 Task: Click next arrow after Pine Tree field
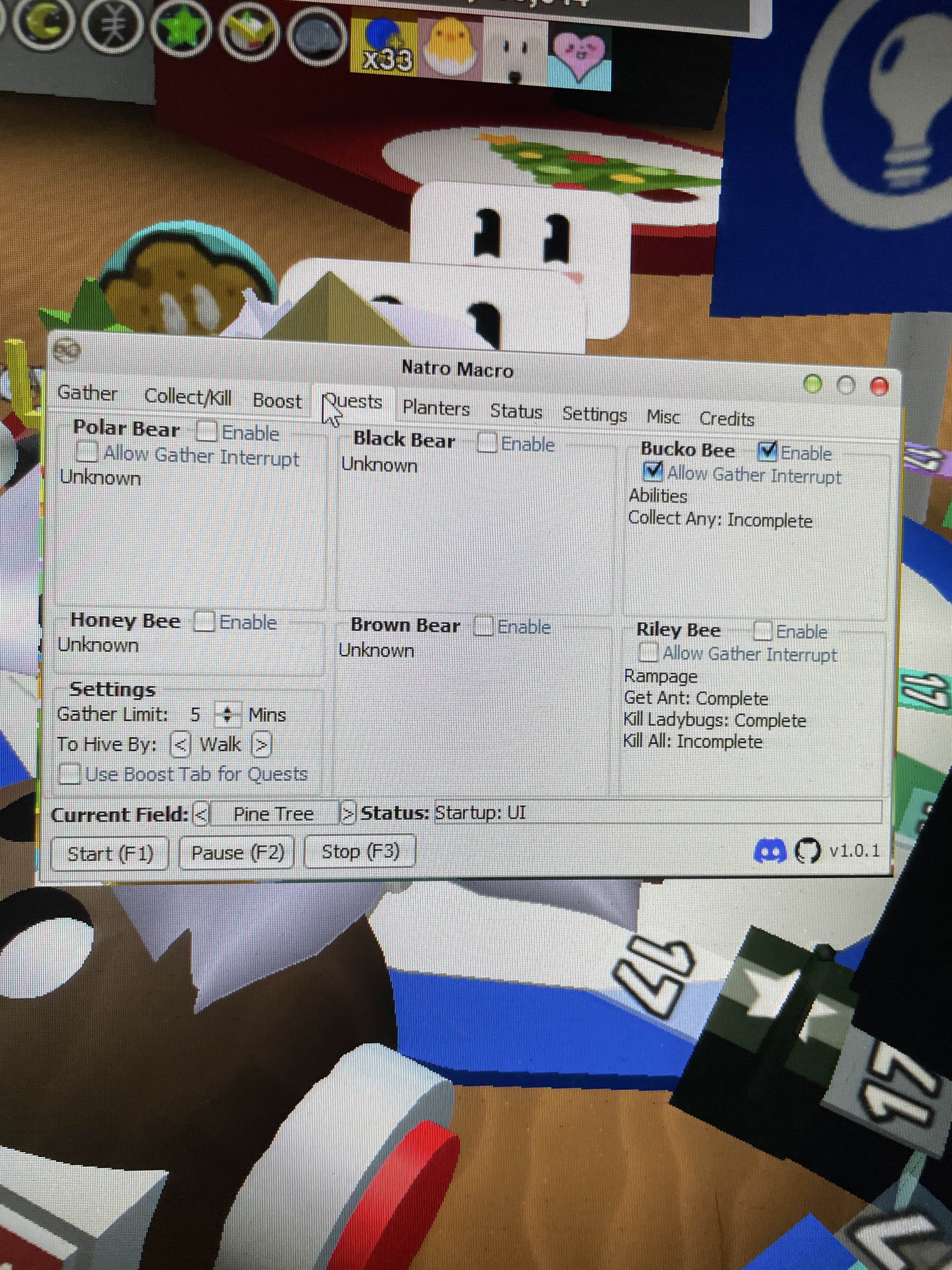tap(347, 813)
